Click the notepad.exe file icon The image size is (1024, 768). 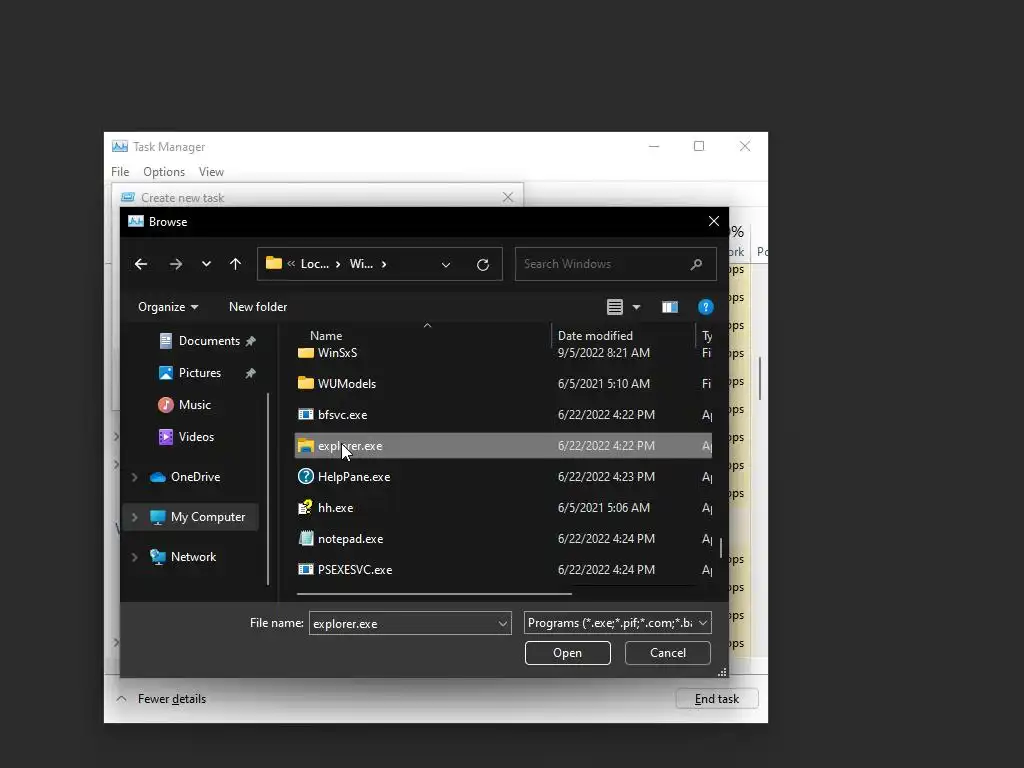click(x=306, y=539)
